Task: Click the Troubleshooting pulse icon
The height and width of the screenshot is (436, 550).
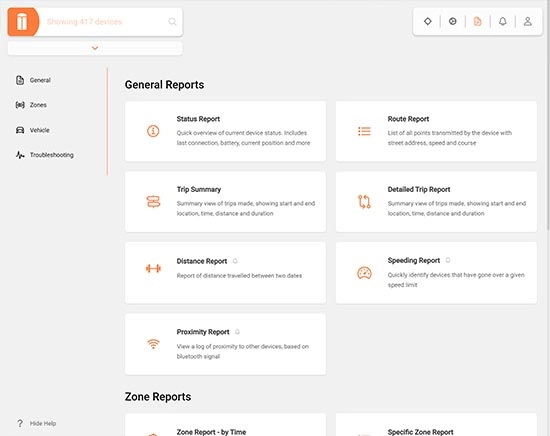Action: [20, 155]
